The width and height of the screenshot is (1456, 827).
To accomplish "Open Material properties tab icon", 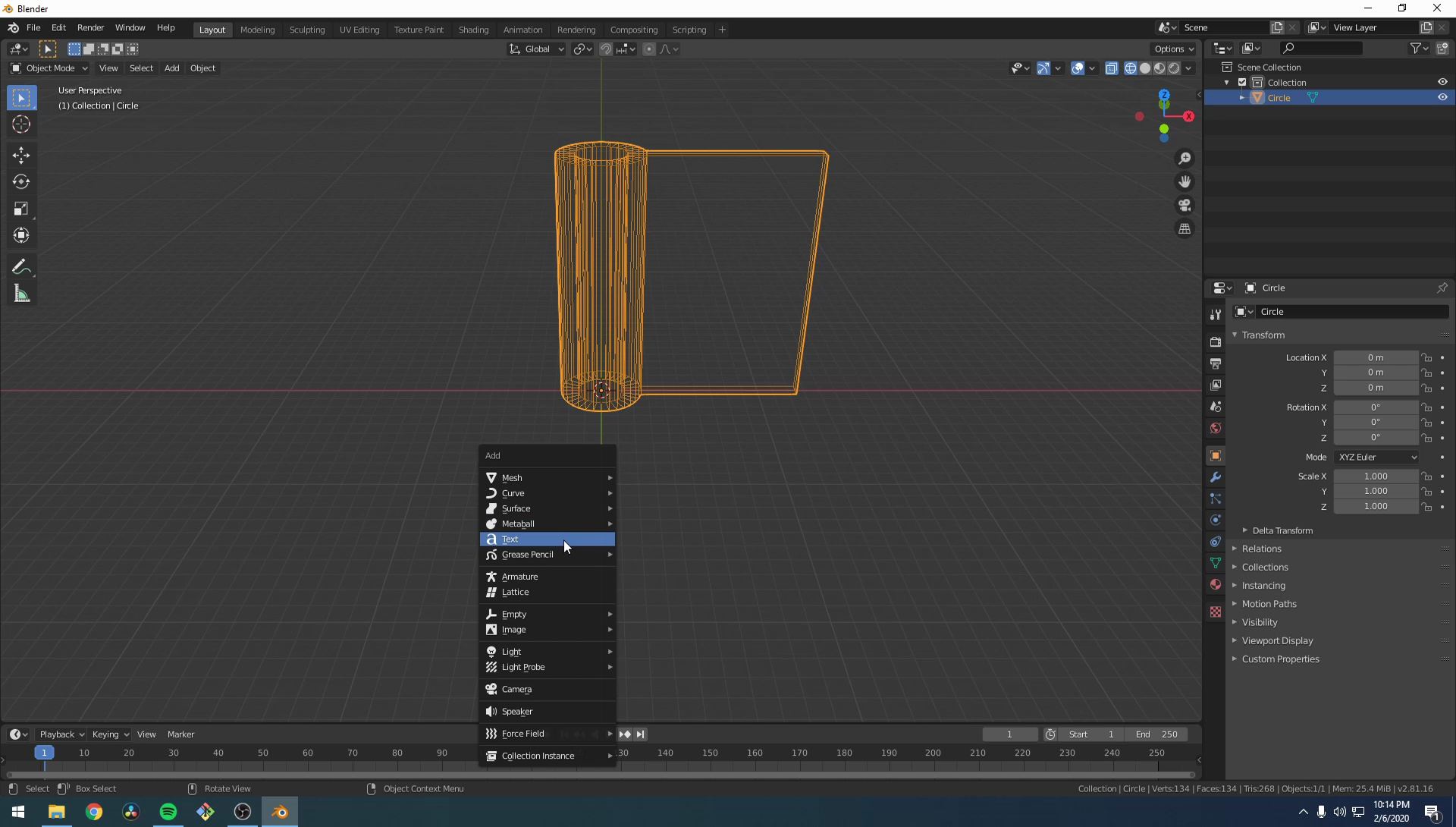I will pos(1216,584).
